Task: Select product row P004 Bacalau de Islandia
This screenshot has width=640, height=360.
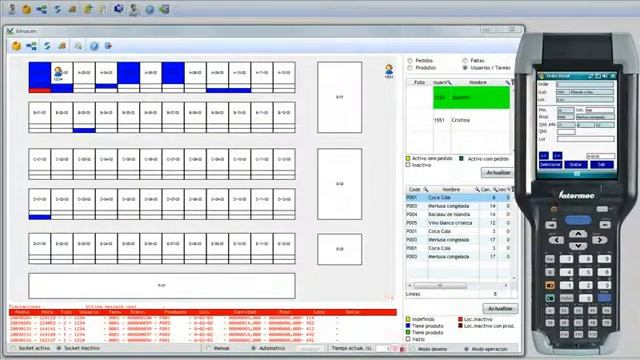Action: 458,214
